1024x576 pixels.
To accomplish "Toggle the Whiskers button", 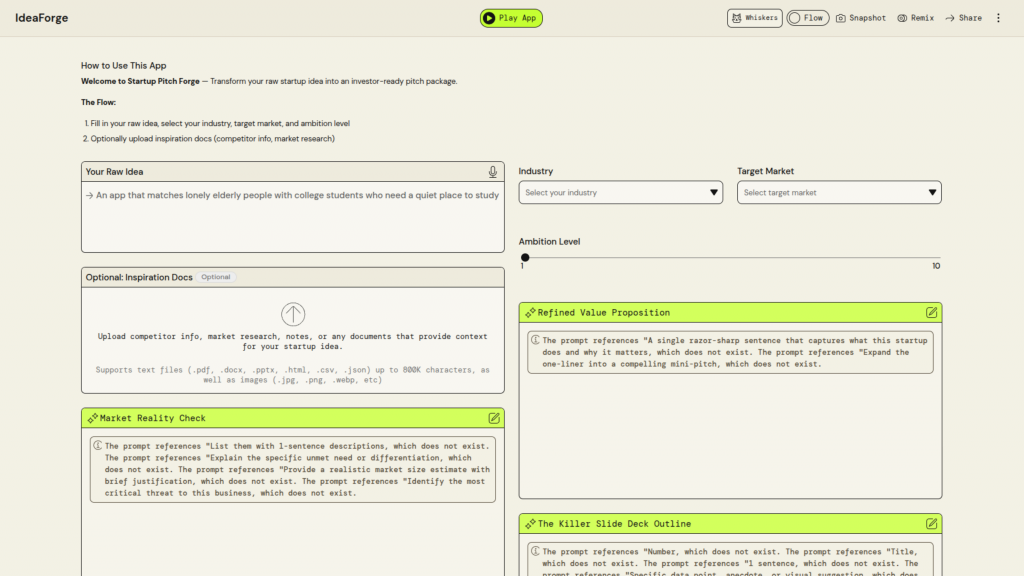I will coord(754,18).
